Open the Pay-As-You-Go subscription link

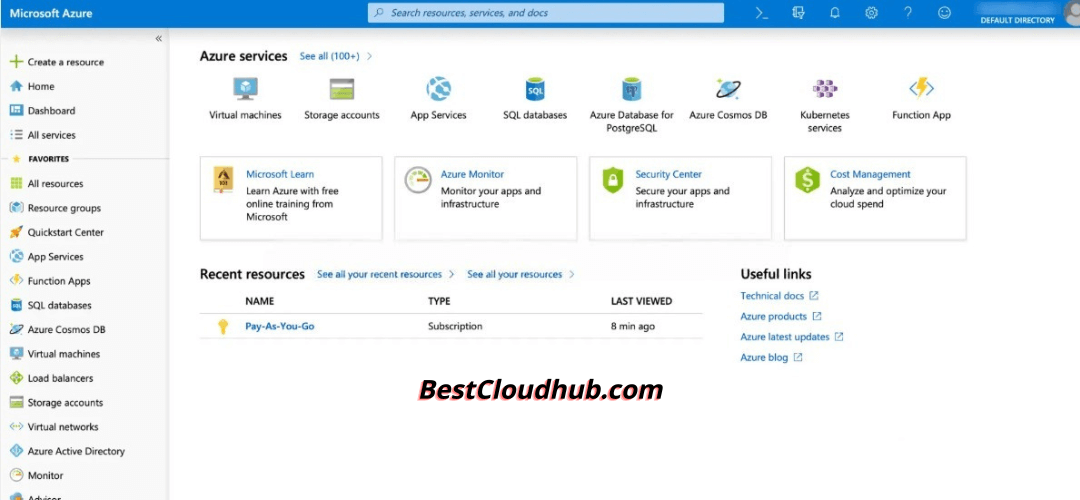point(280,326)
